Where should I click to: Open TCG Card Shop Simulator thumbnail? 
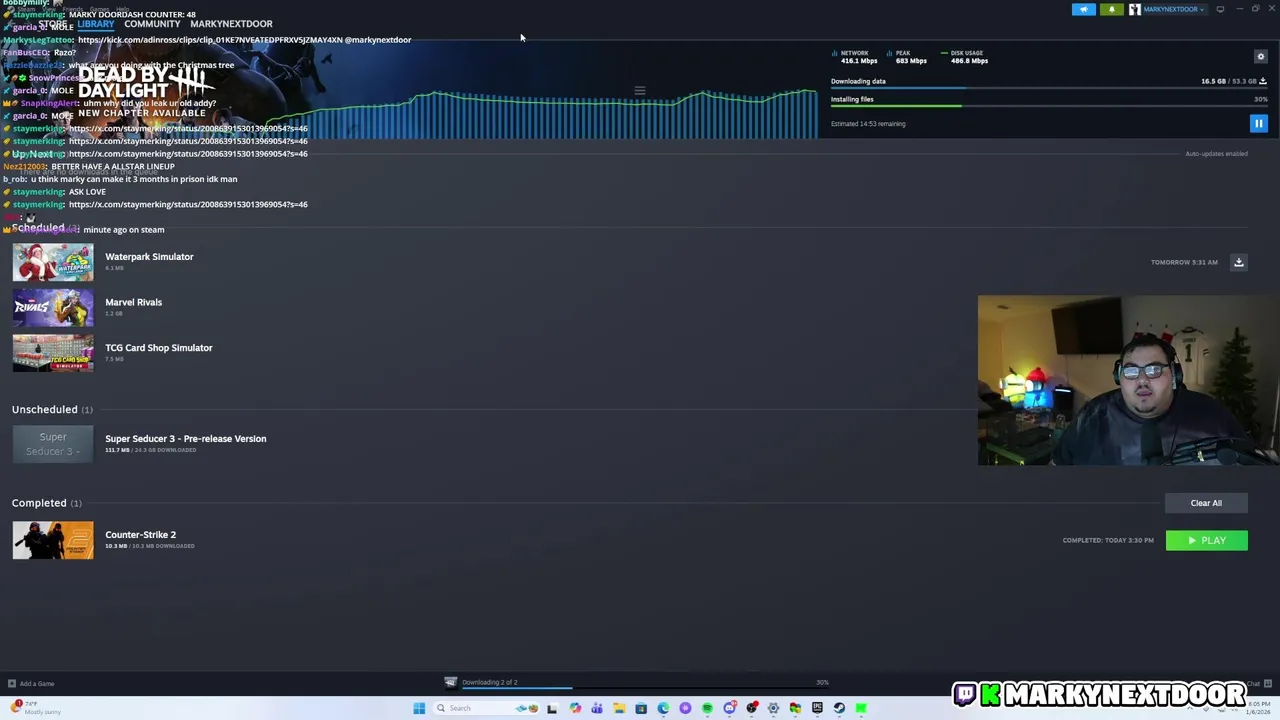click(x=53, y=353)
